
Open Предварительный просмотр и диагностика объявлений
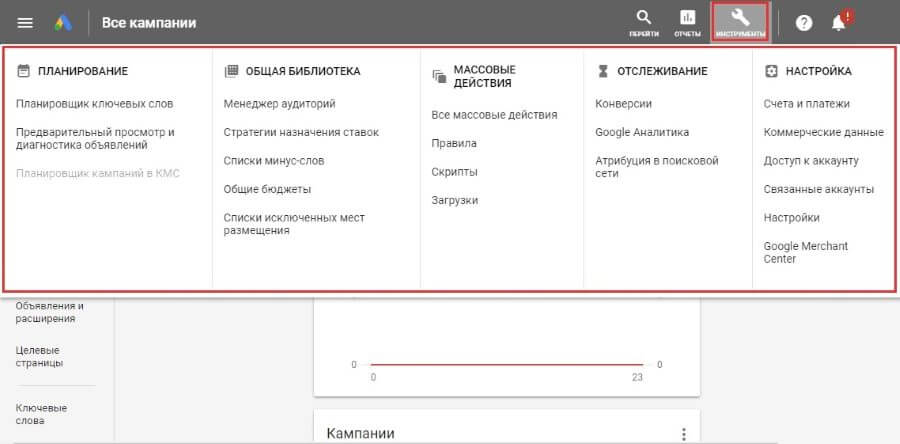(95, 139)
